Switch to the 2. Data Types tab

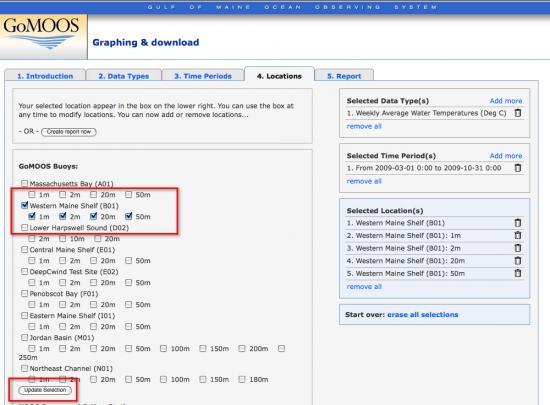point(123,76)
